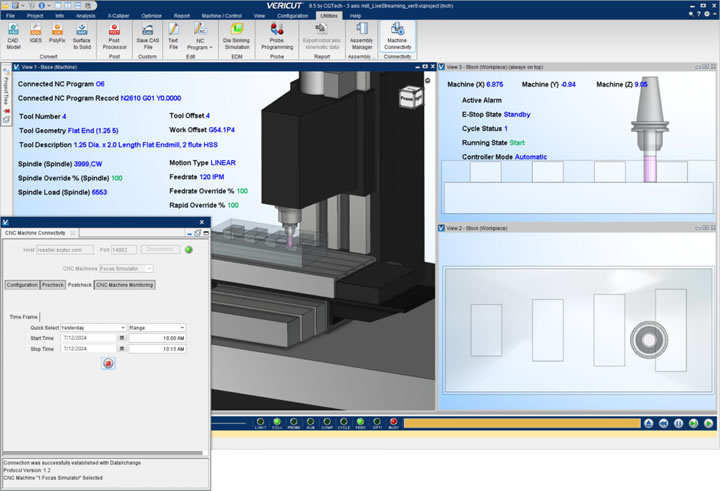Click the single step button

(x=693, y=423)
